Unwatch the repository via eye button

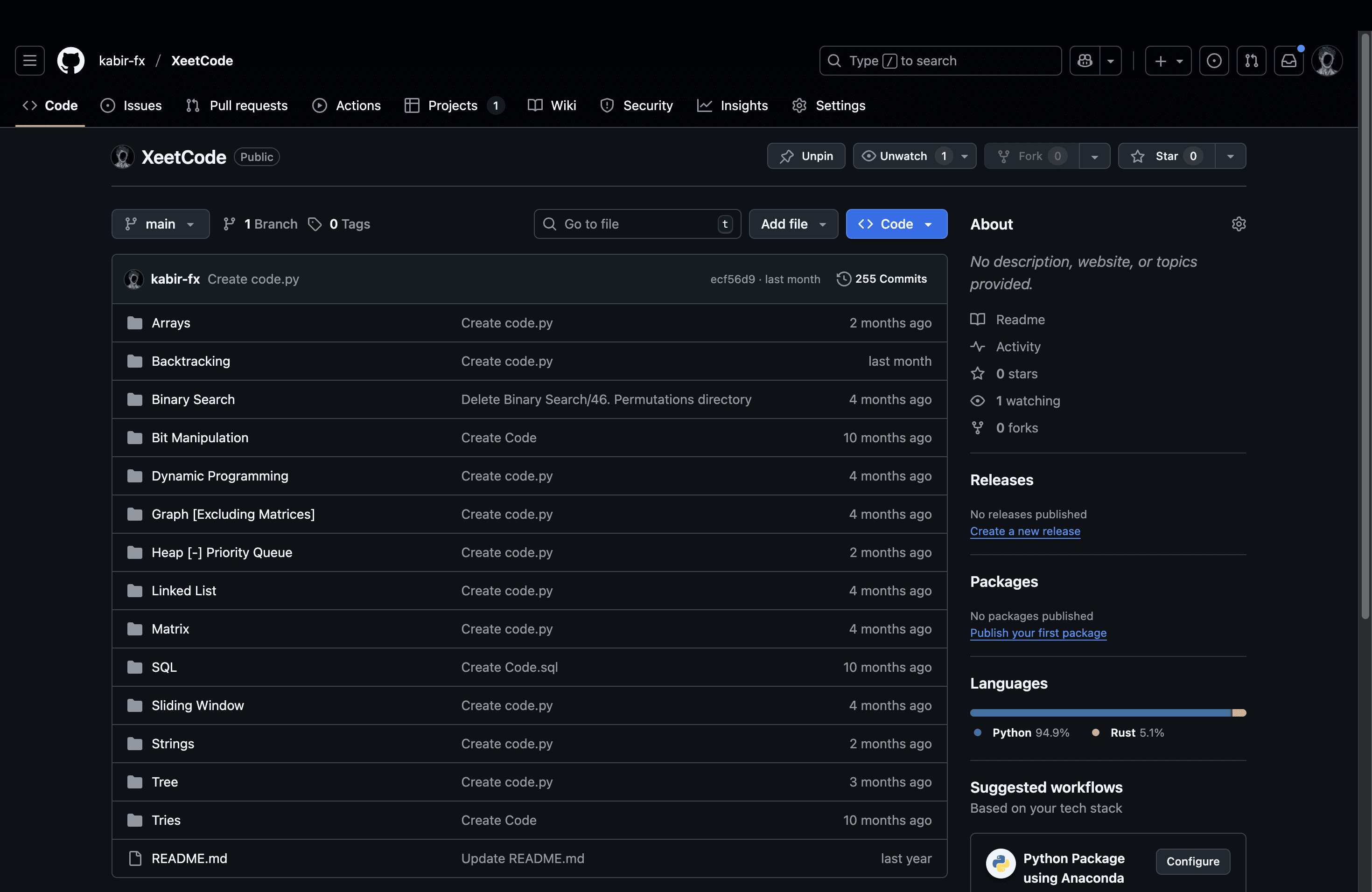[x=903, y=156]
